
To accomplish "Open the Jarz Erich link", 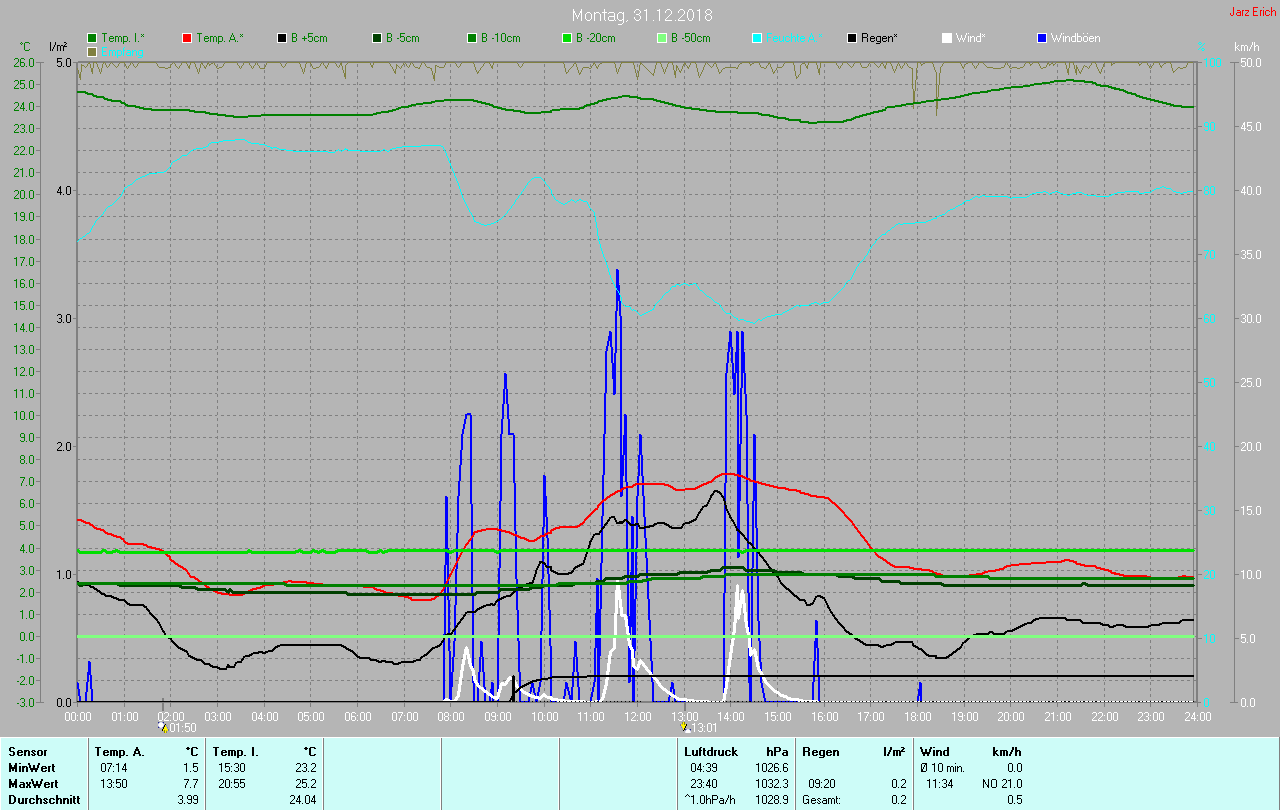I will coord(1252,12).
